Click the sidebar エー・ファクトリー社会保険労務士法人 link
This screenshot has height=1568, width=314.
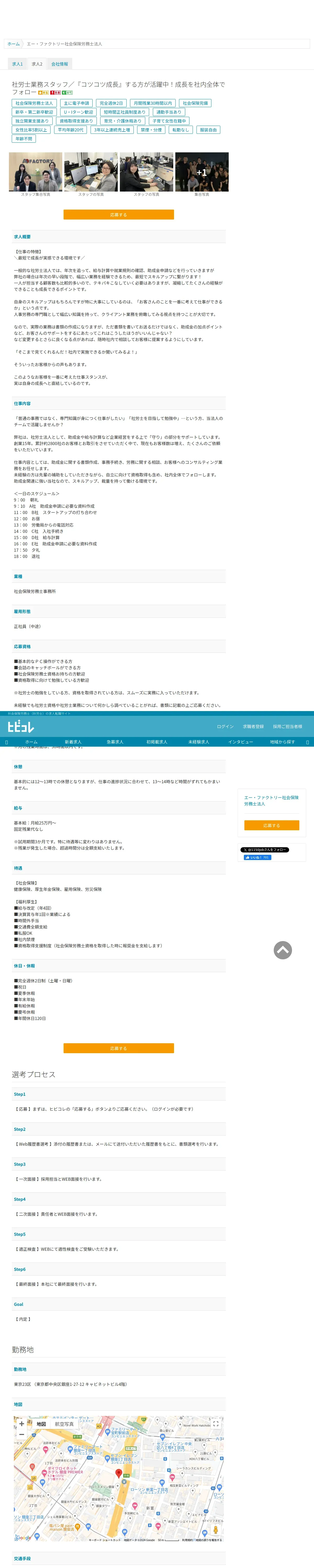click(x=271, y=800)
